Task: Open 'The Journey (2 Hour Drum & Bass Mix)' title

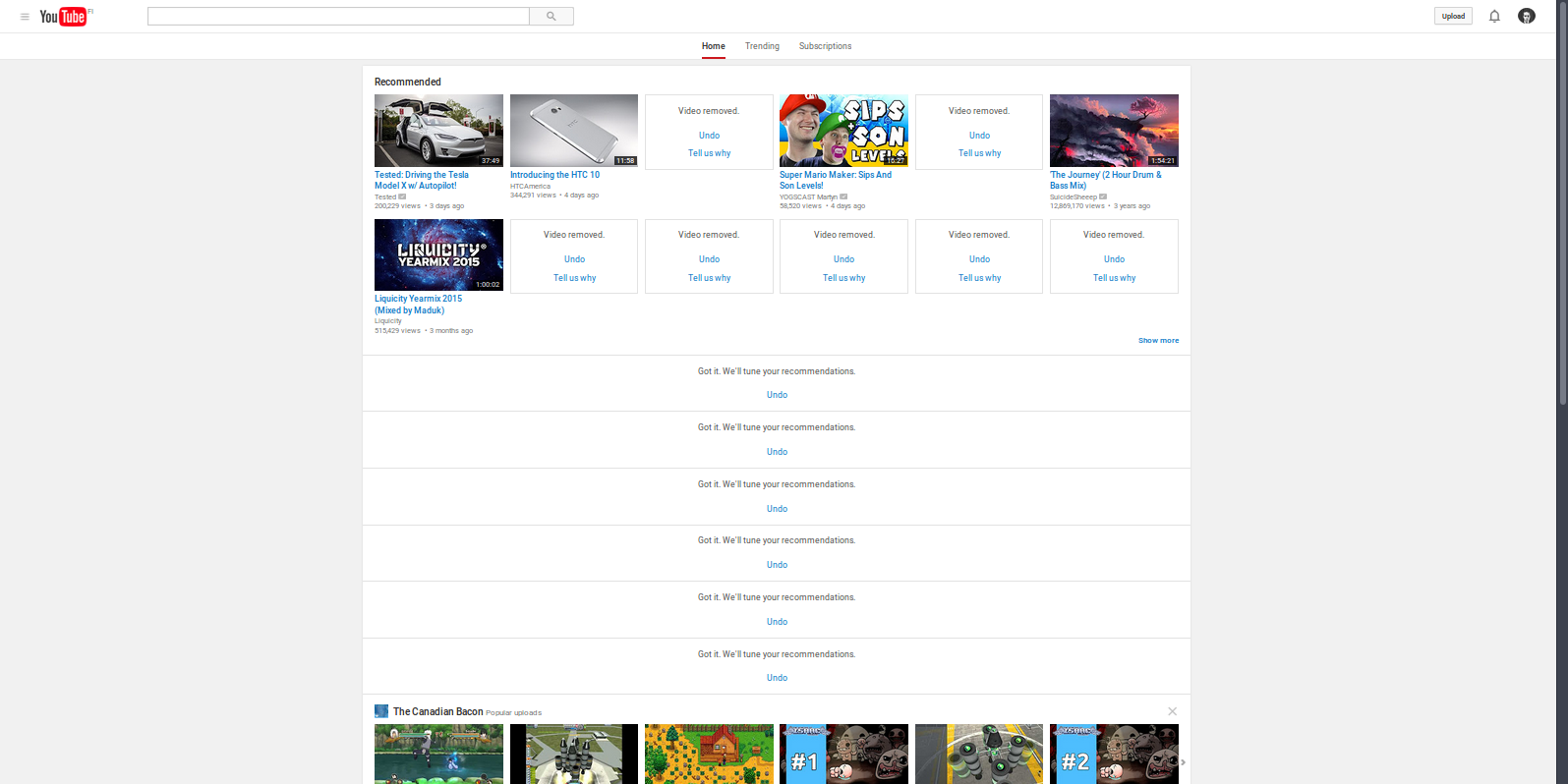Action: [x=1106, y=180]
